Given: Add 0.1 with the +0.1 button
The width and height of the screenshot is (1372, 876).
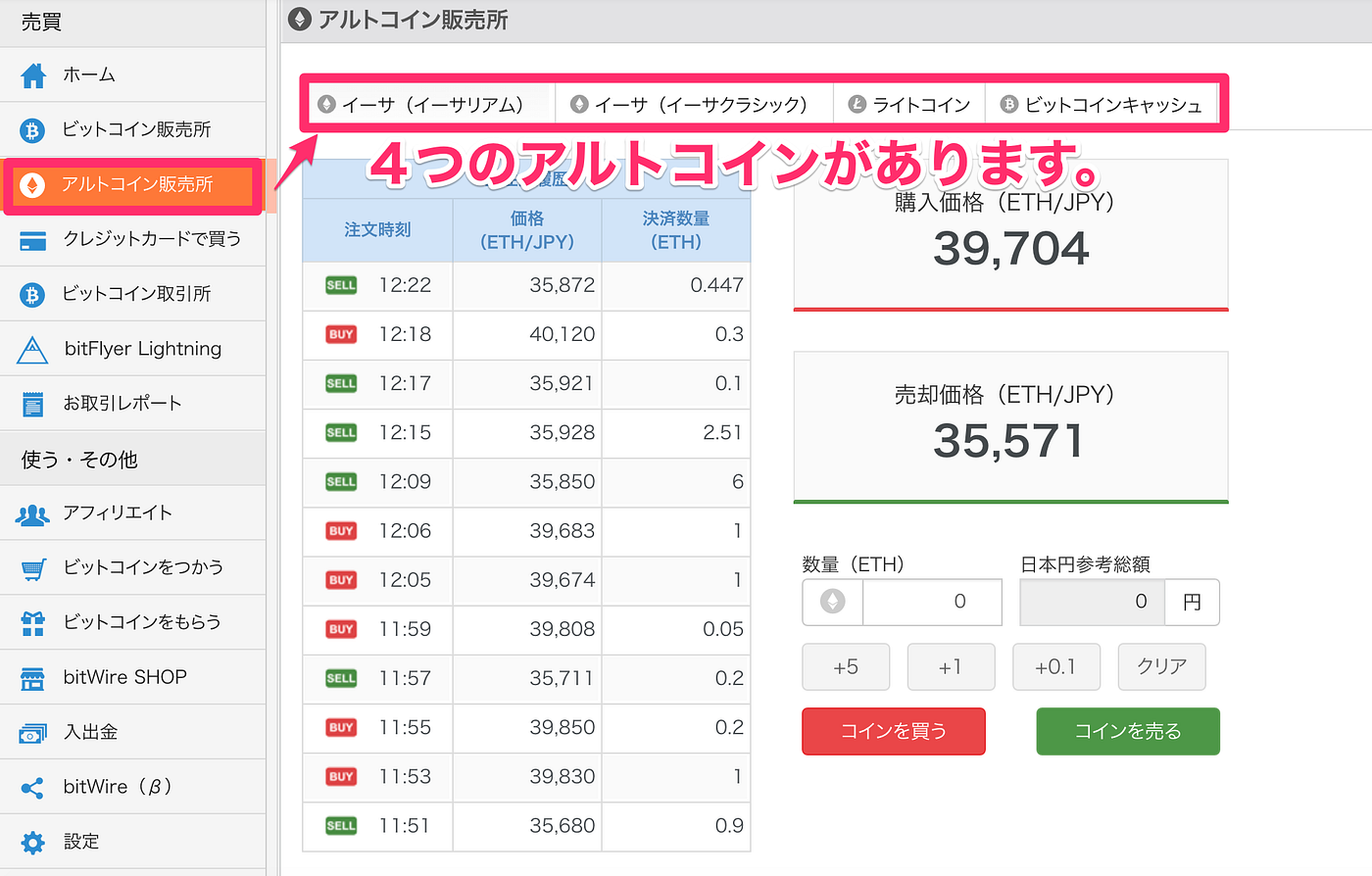Looking at the screenshot, I should pos(1055,667).
